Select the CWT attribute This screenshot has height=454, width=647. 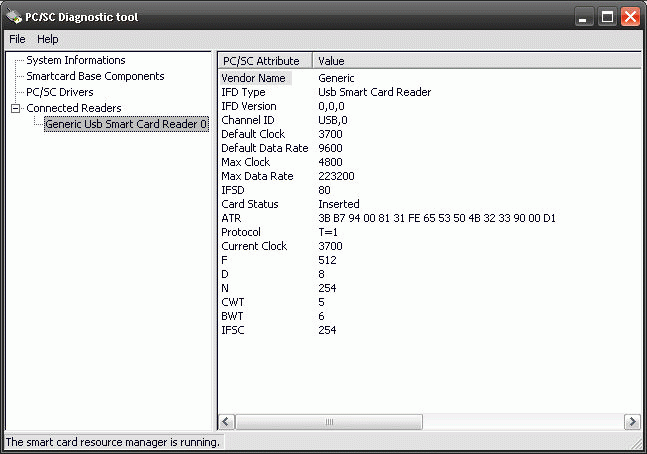coord(233,303)
